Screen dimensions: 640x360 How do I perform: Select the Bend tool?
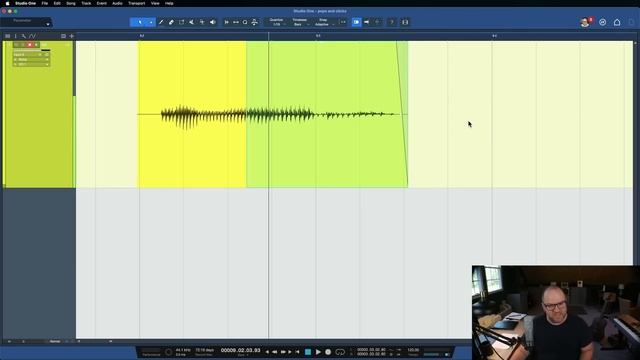click(202, 22)
